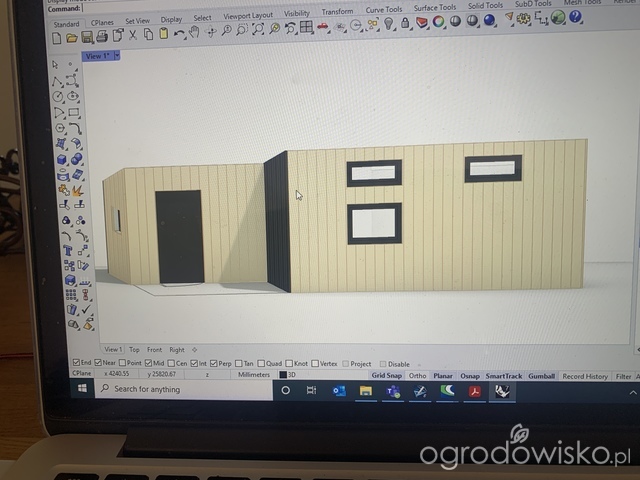Select the Circle tool in sidebar
This screenshot has width=640, height=480.
pos(58,97)
